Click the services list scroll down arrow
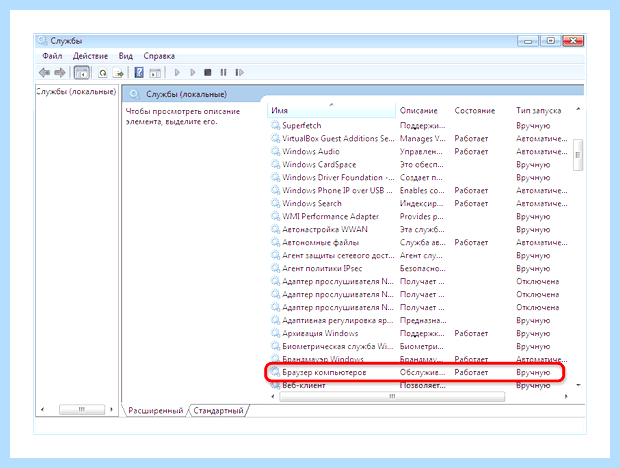The width and height of the screenshot is (620, 468). tap(578, 385)
